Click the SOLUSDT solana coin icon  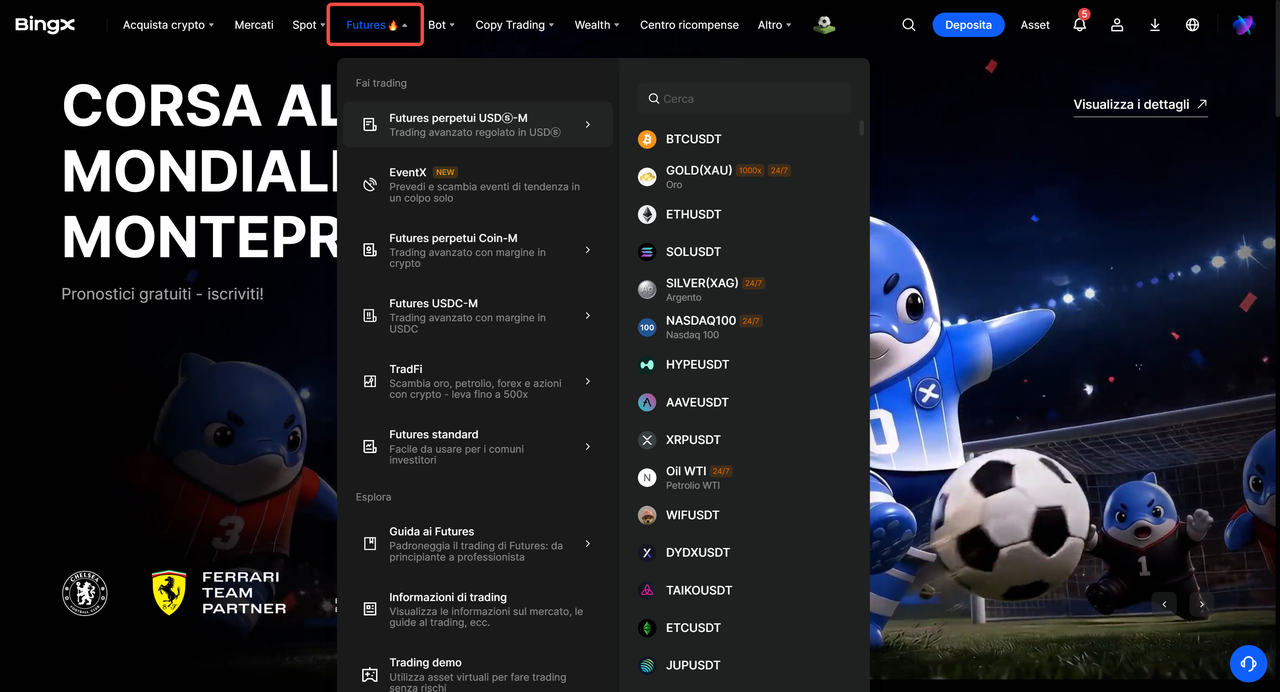pyautogui.click(x=647, y=252)
